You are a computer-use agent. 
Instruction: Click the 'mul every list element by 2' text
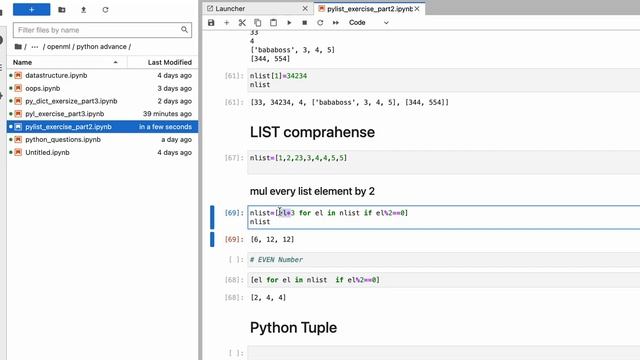(312, 191)
